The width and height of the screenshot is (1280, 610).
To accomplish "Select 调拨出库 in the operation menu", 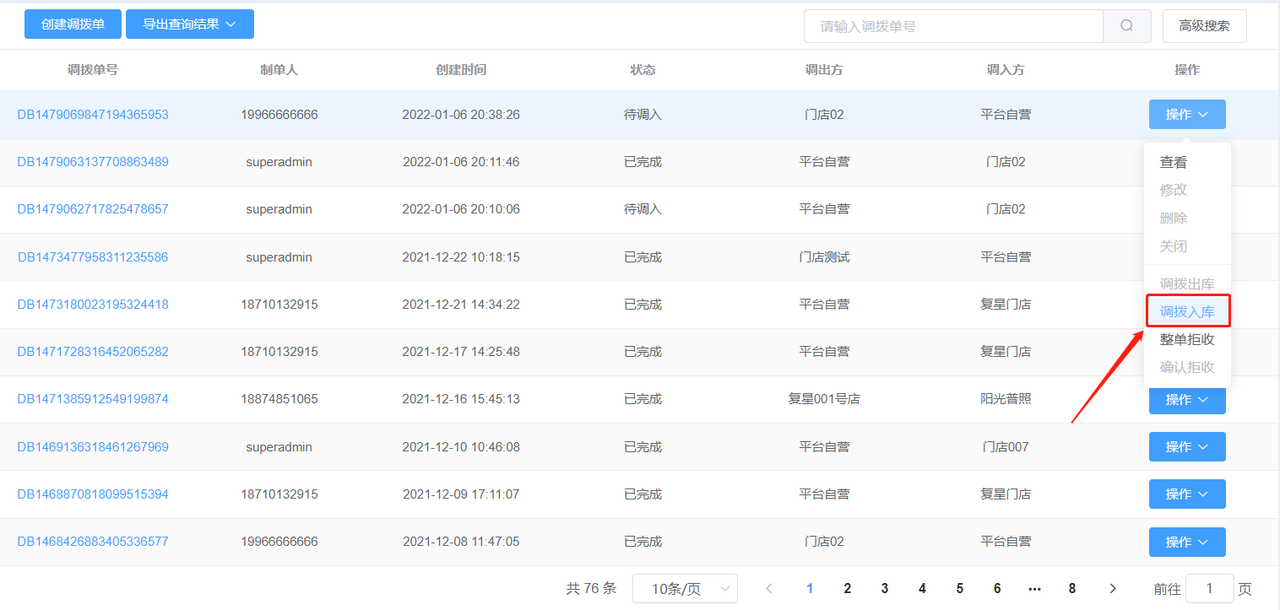I will [1187, 284].
